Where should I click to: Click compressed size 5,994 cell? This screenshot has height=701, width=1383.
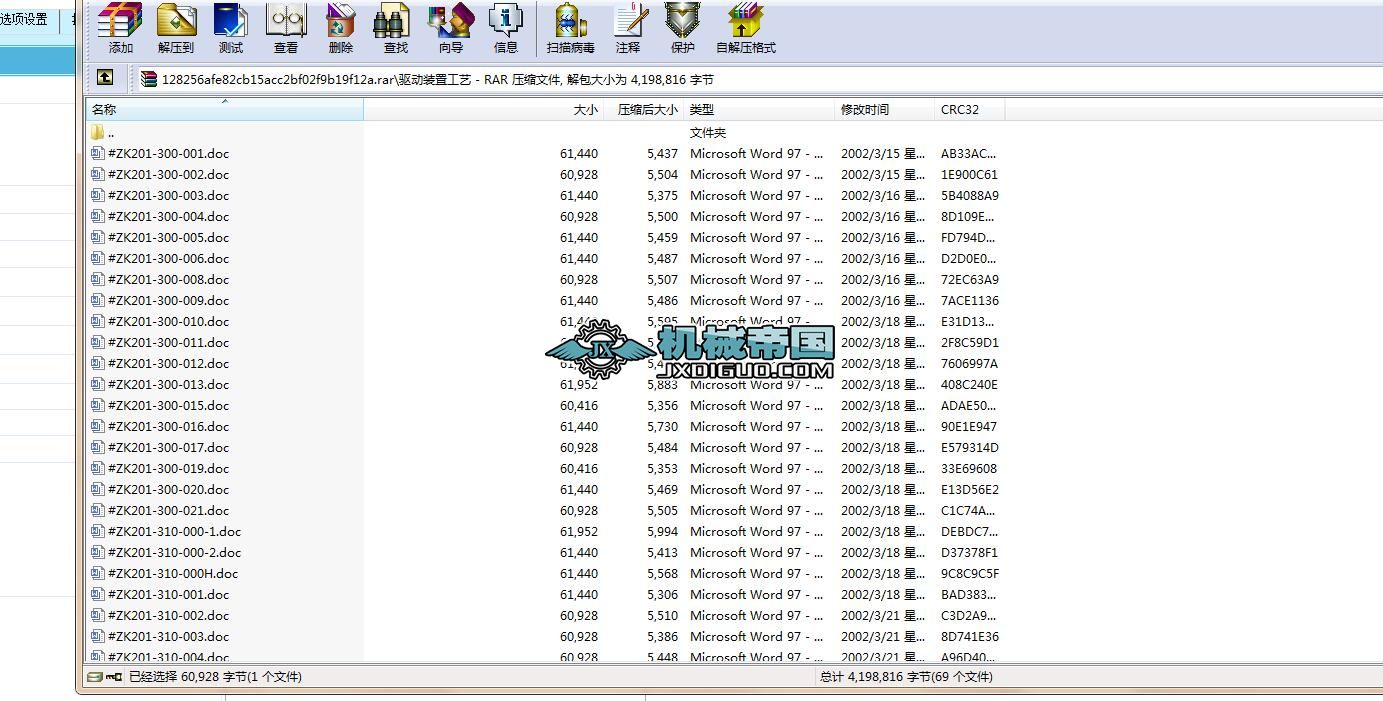(x=662, y=531)
